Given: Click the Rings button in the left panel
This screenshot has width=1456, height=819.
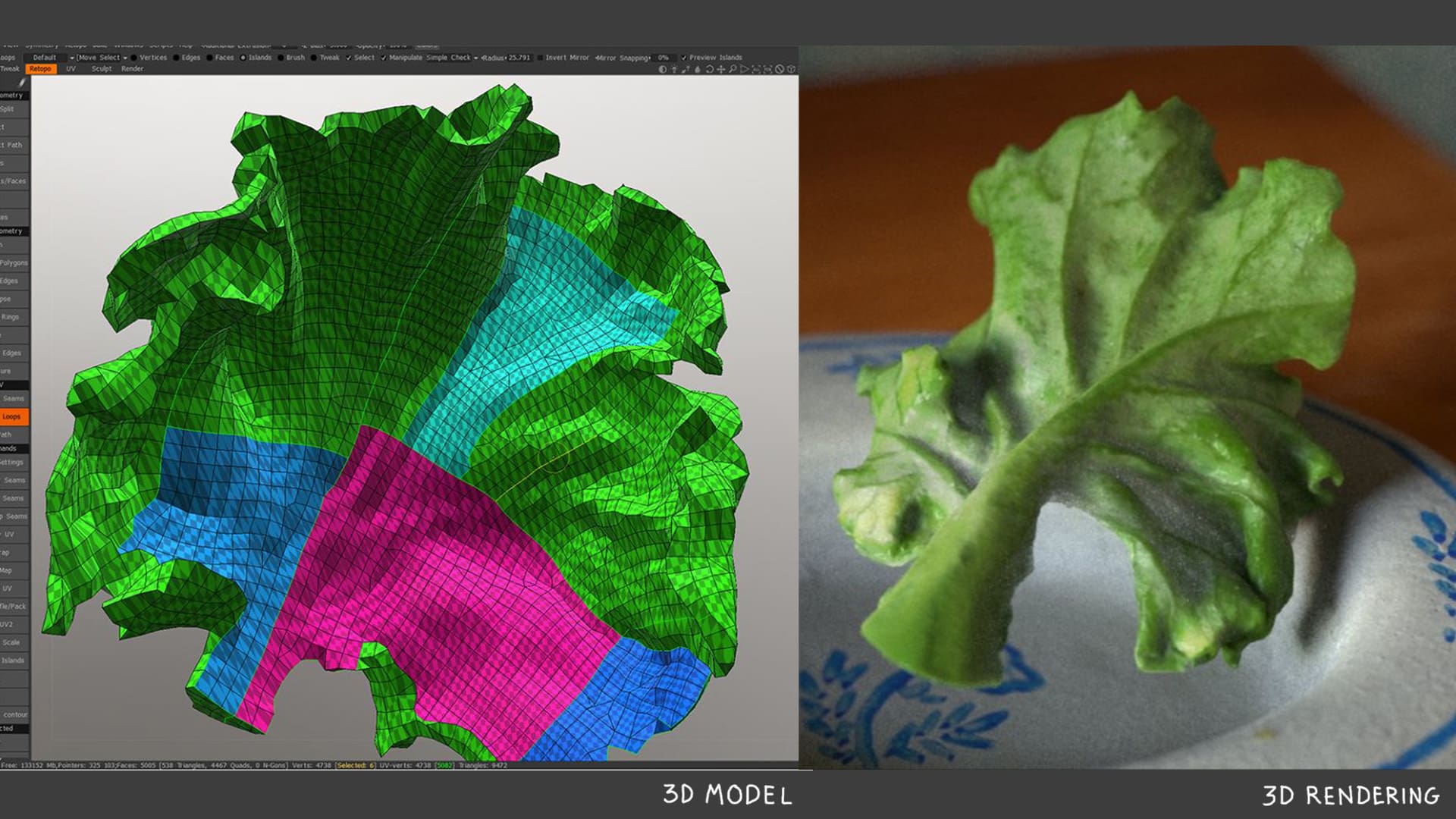Looking at the screenshot, I should pyautogui.click(x=14, y=317).
